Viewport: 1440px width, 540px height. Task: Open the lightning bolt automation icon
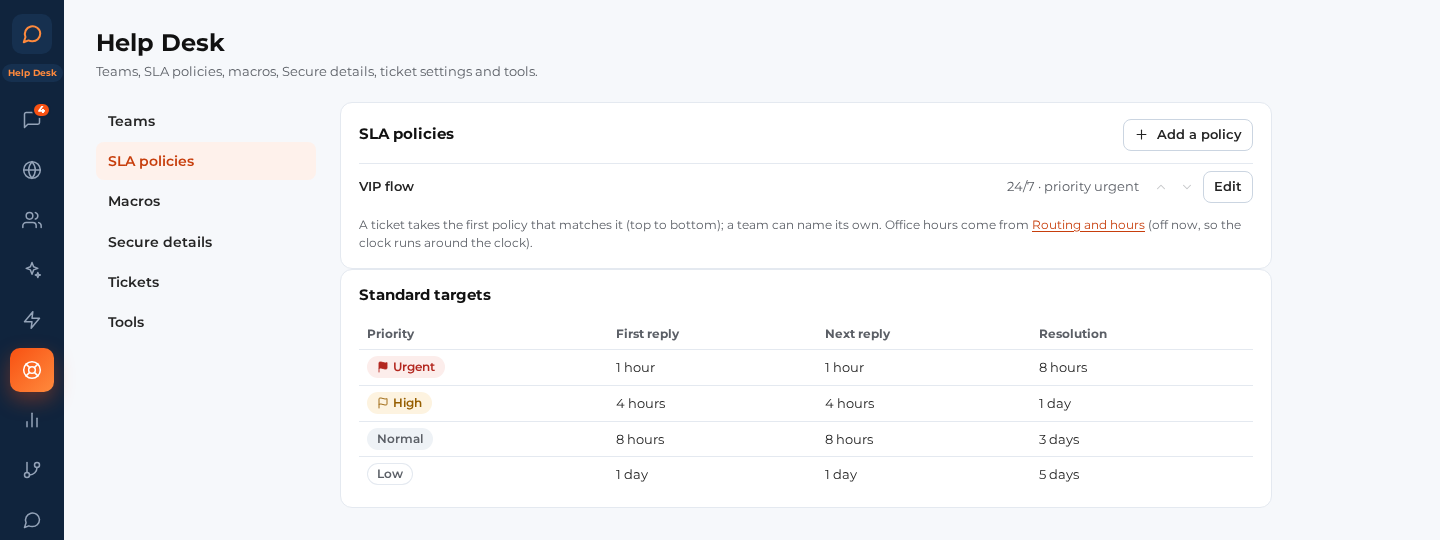pyautogui.click(x=32, y=320)
